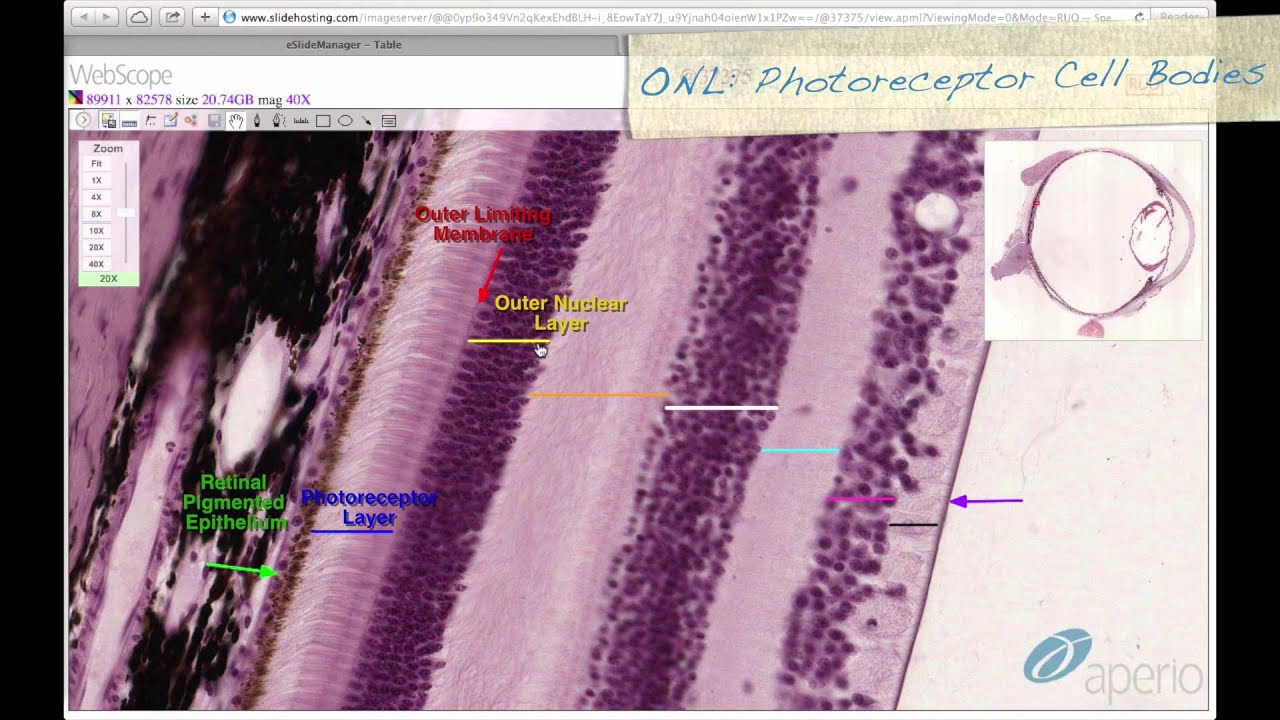This screenshot has height=720, width=1280.
Task: Click the greyed-out save disk icon
Action: click(x=214, y=121)
